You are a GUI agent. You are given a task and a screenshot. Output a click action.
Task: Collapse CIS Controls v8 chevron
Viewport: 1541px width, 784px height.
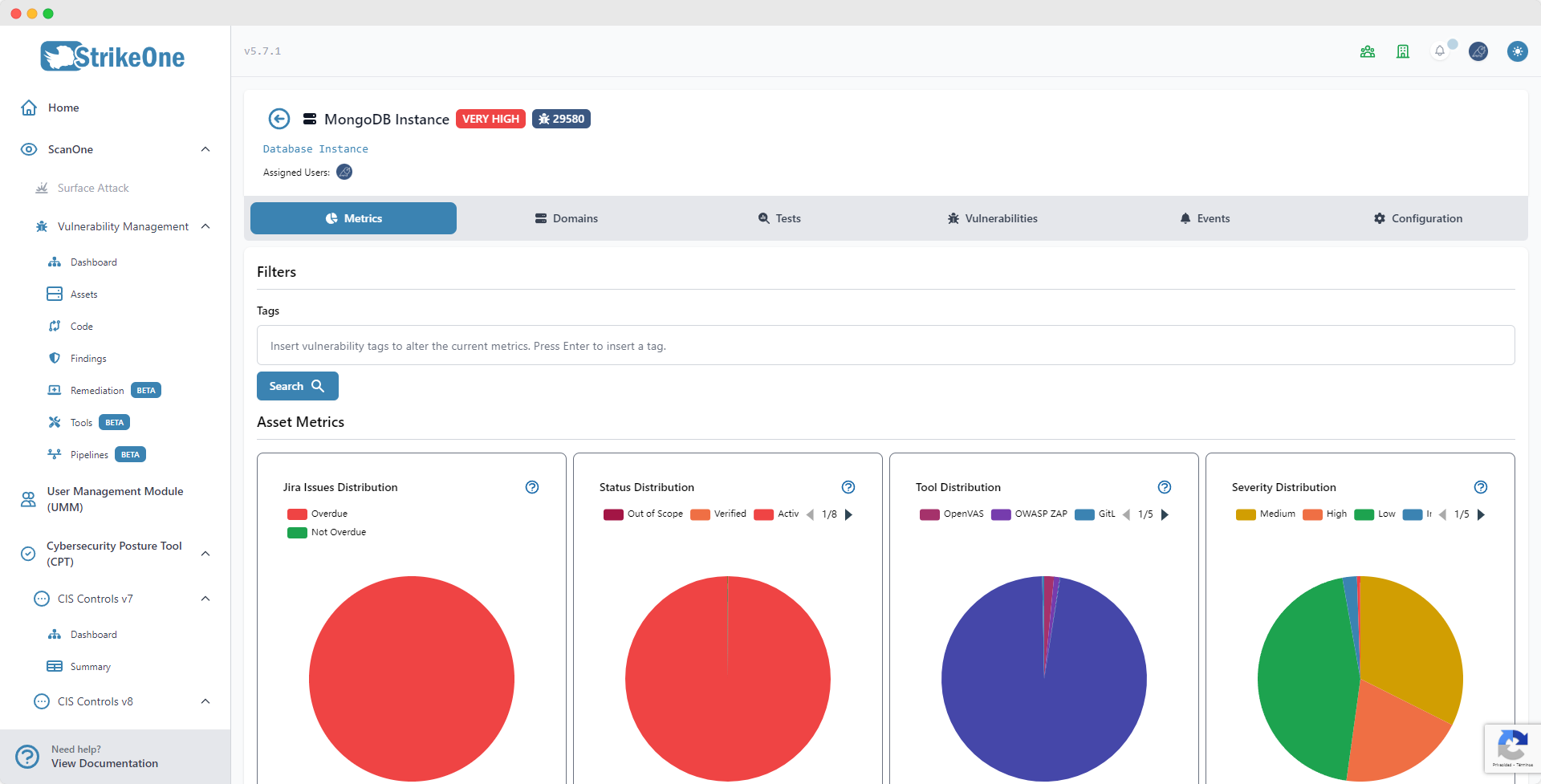[x=205, y=701]
